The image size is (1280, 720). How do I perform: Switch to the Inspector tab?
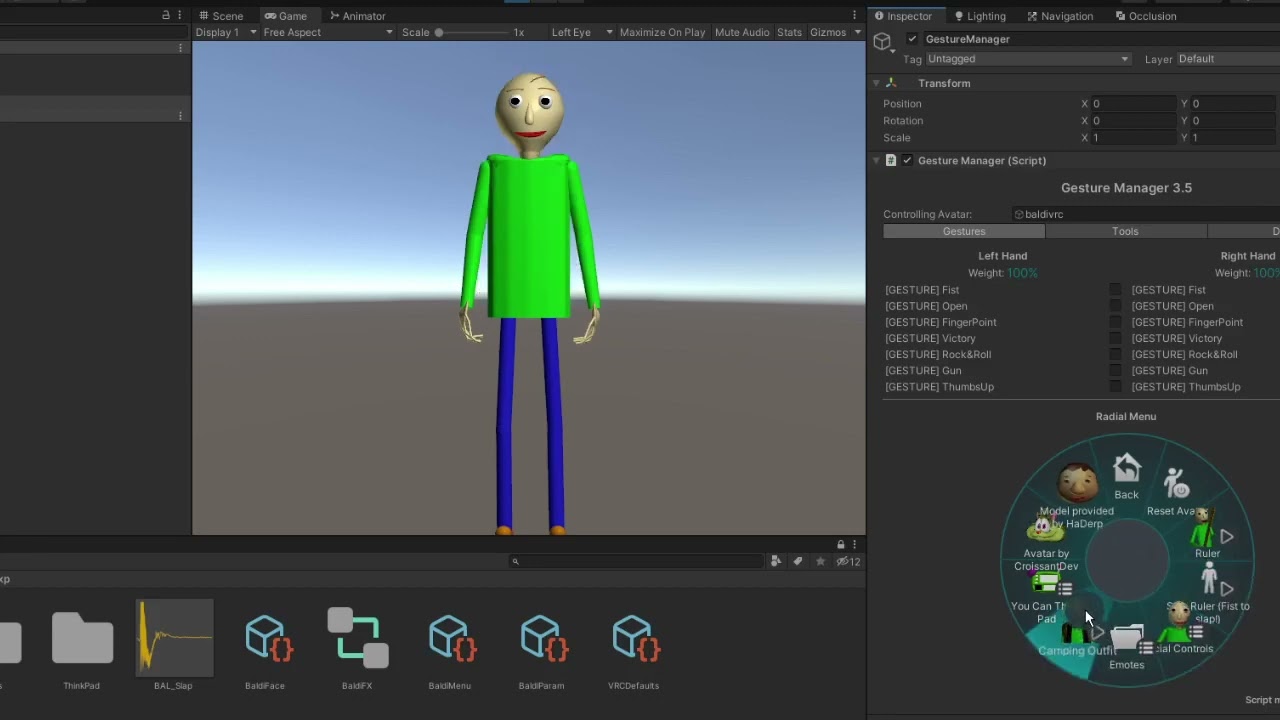[904, 16]
